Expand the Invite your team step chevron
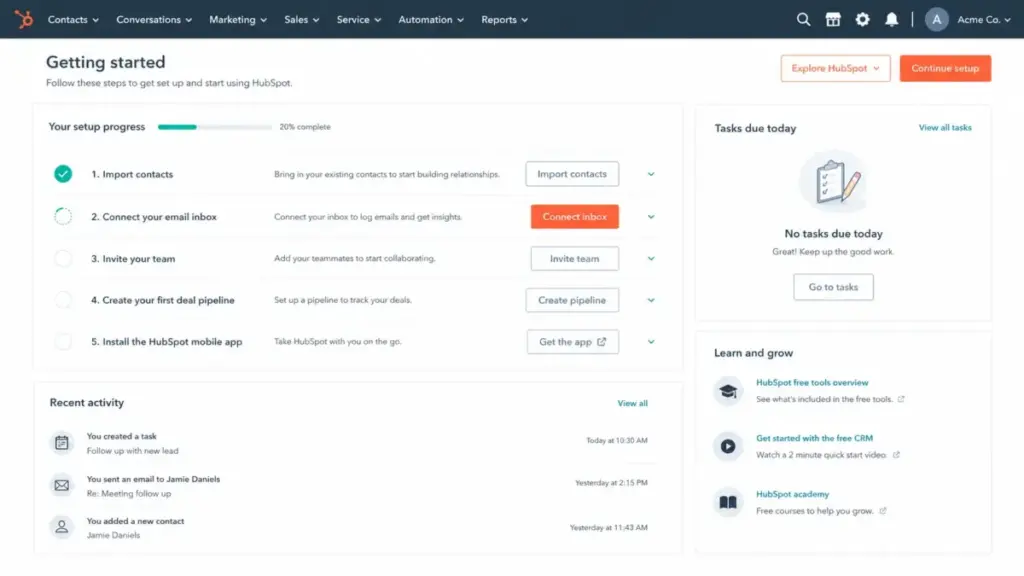The image size is (1024, 576). coord(651,259)
